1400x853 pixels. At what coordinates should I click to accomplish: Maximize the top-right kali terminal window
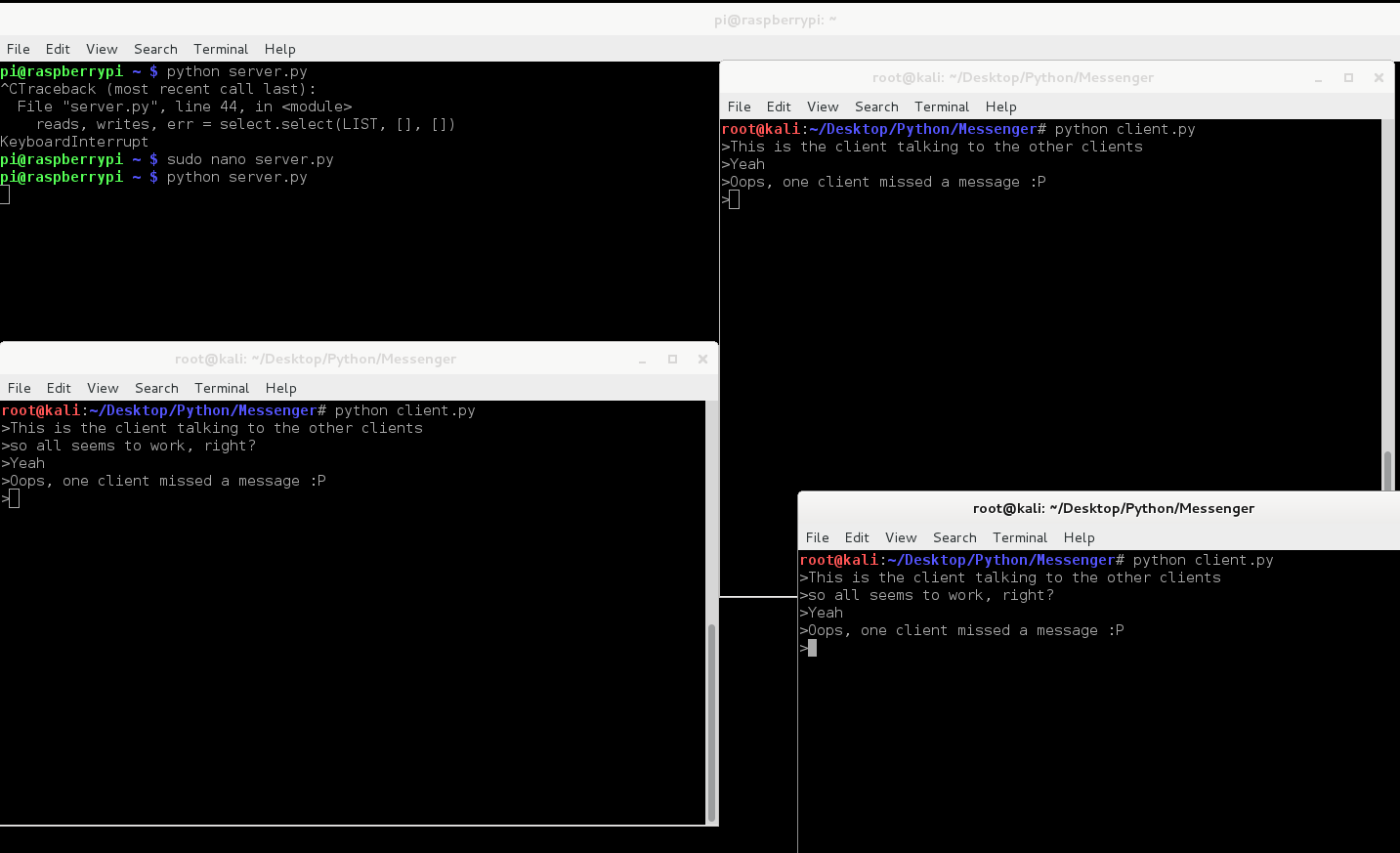[x=1348, y=78]
